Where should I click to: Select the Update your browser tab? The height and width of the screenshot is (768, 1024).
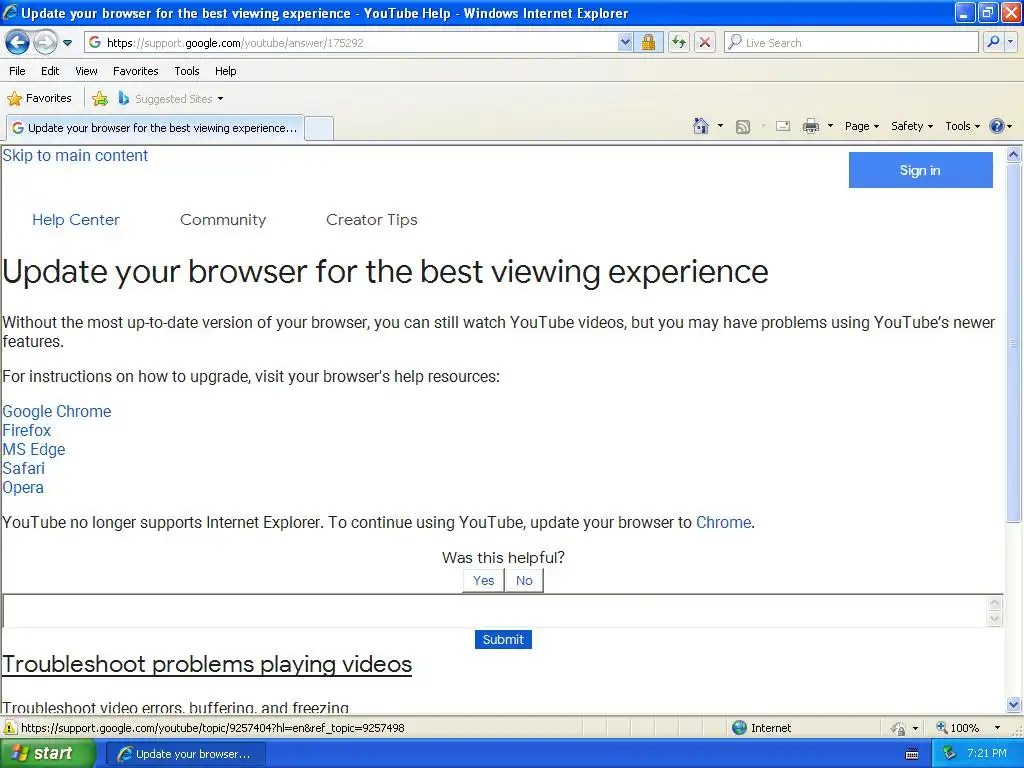155,128
